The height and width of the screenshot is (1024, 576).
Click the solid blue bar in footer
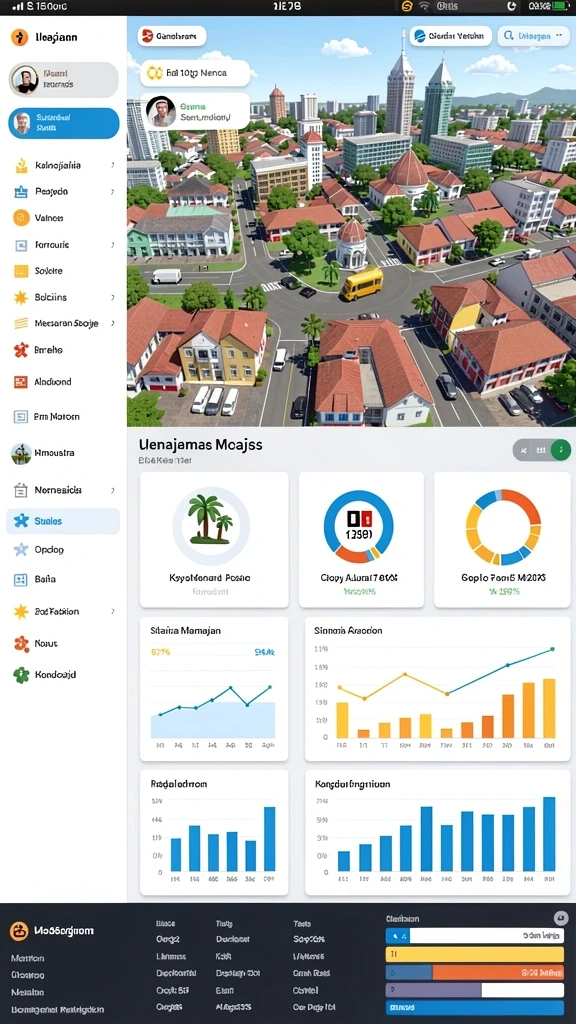point(475,1008)
